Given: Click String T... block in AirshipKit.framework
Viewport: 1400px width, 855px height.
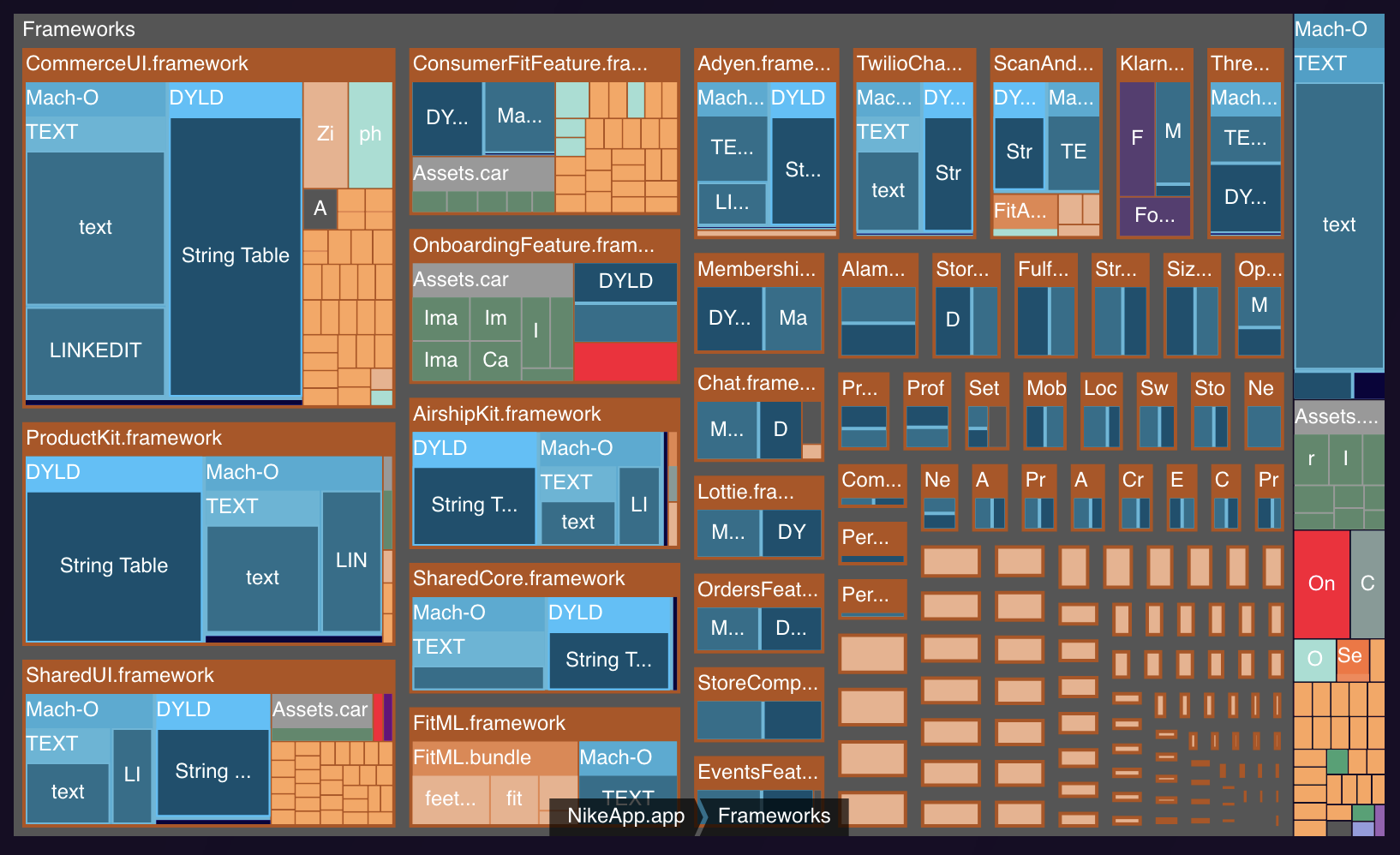Looking at the screenshot, I should pyautogui.click(x=474, y=505).
